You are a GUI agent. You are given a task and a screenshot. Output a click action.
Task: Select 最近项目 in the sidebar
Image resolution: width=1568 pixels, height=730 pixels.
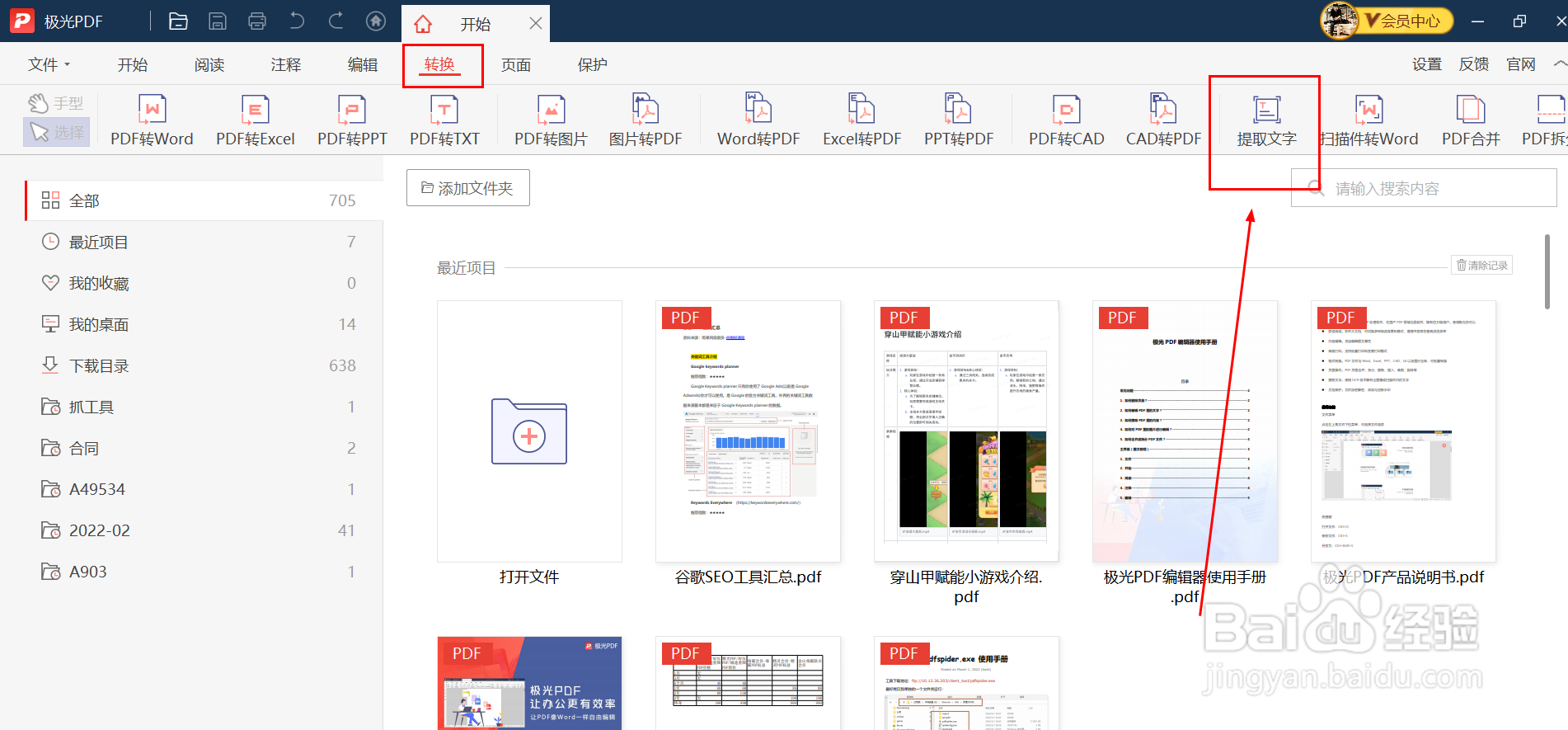[204, 242]
